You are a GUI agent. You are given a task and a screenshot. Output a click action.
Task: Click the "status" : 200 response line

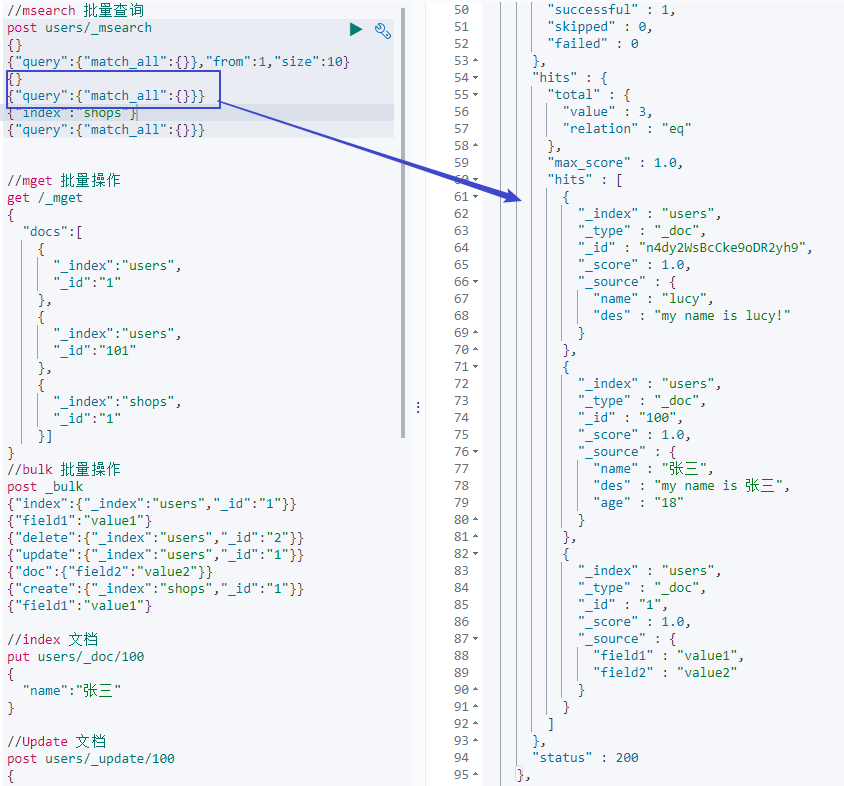click(x=585, y=758)
